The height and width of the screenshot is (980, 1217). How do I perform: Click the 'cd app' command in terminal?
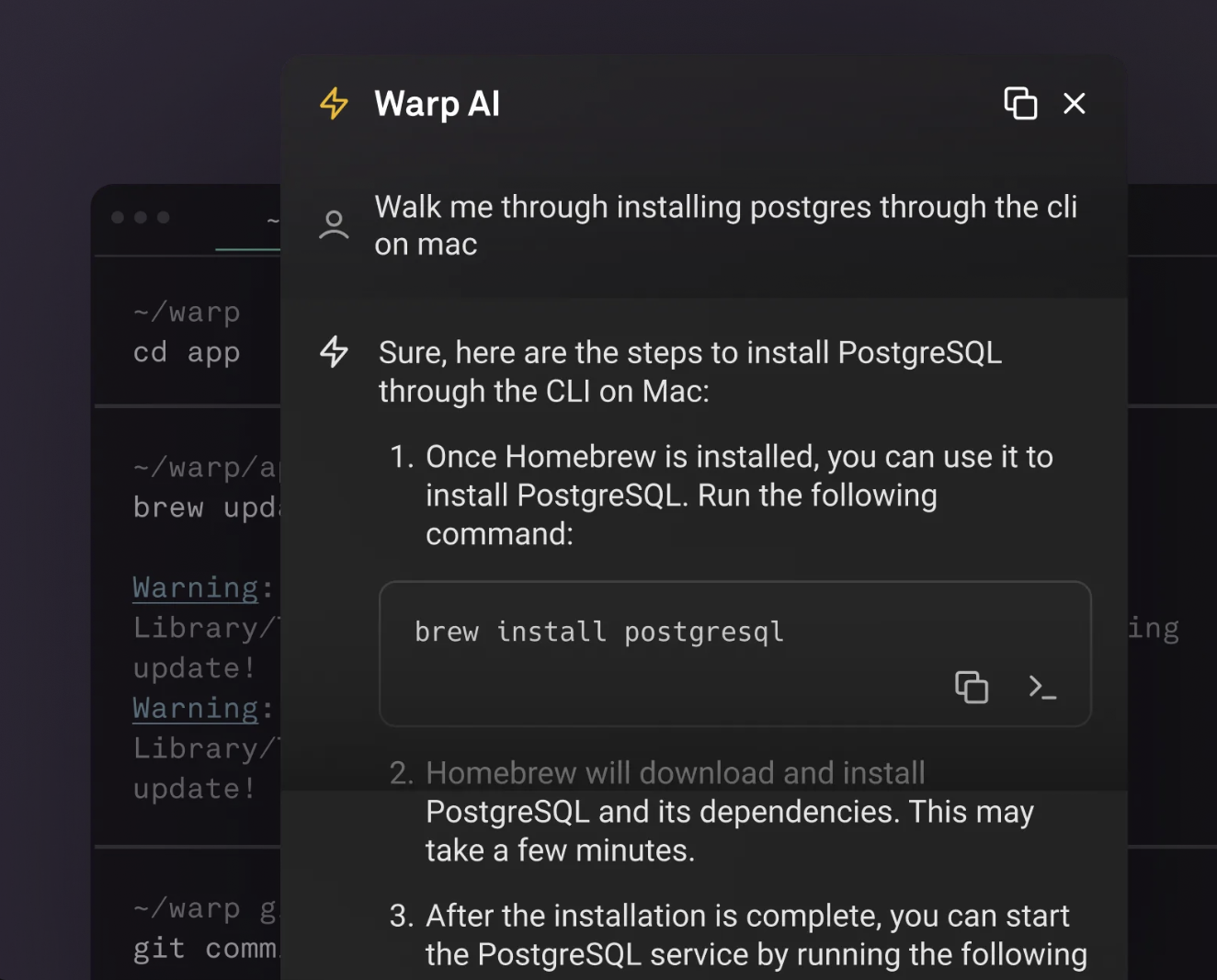(x=187, y=352)
